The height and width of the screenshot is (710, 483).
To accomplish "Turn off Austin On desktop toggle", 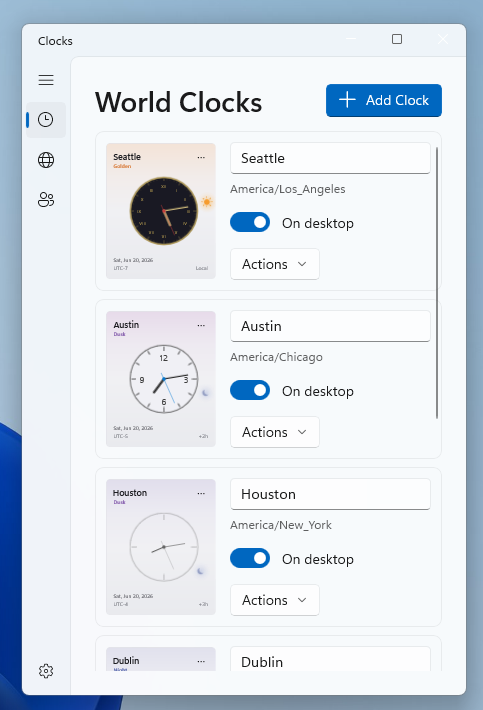I will tap(250, 390).
